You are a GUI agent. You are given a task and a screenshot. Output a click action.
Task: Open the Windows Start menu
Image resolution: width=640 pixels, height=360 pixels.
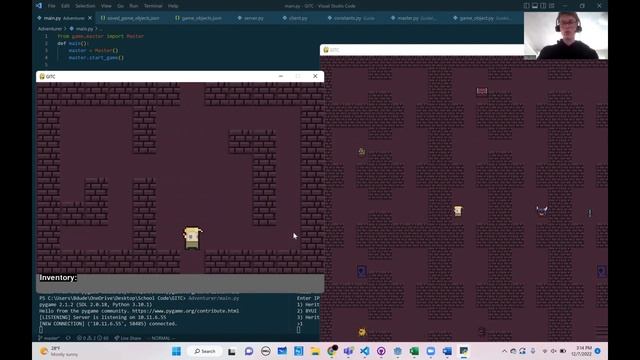[x=176, y=351]
